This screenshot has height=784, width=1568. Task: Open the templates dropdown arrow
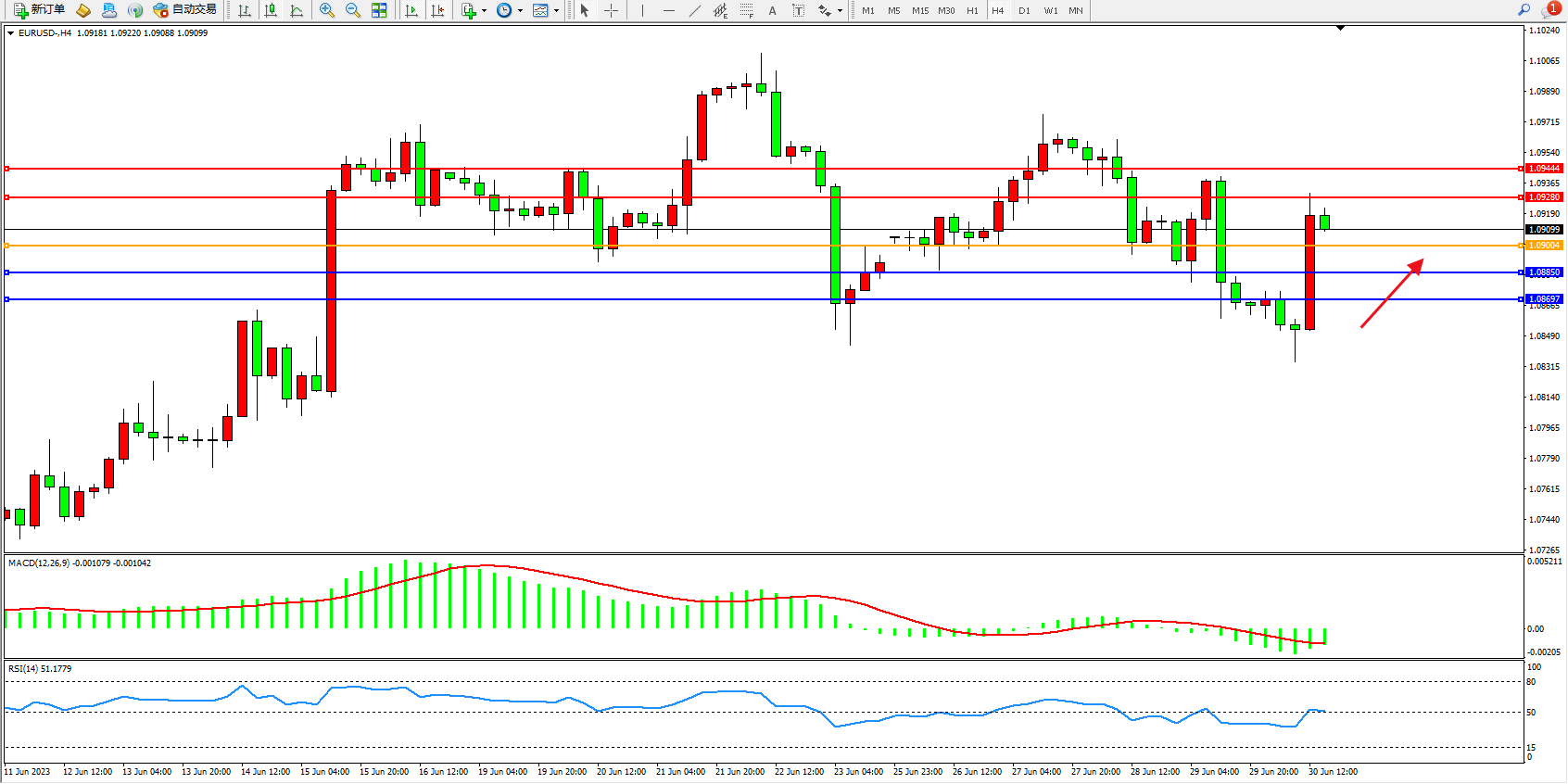pos(556,11)
